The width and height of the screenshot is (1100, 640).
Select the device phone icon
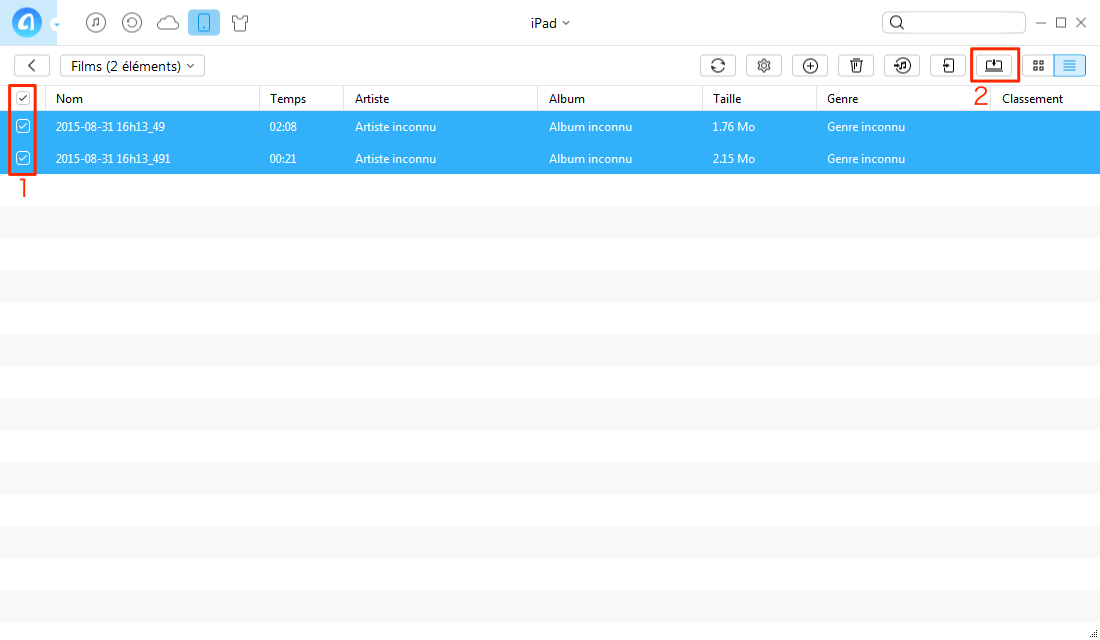point(203,23)
